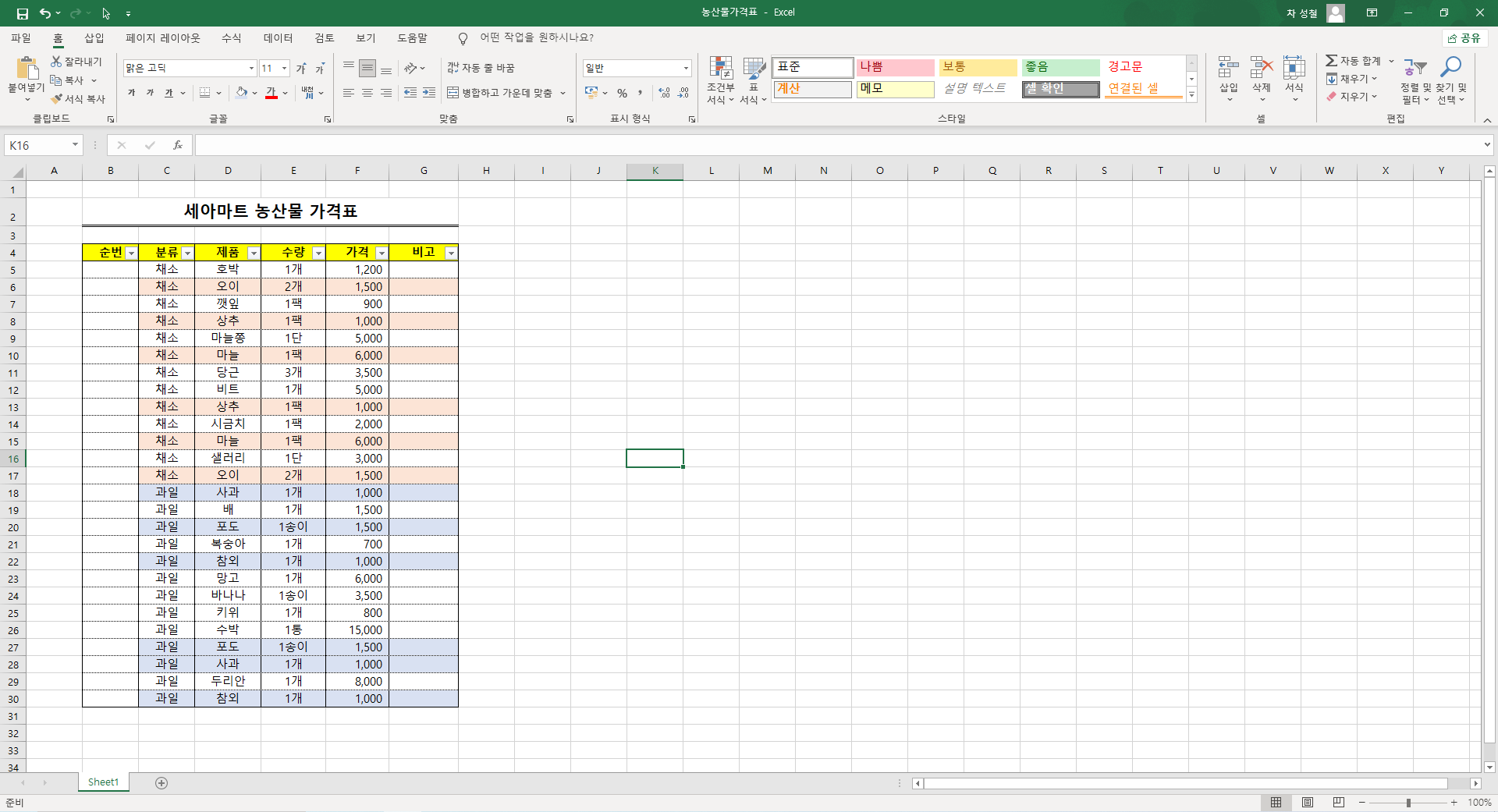The height and width of the screenshot is (812, 1498).
Task: Decrease decimal places
Action: 683,93
